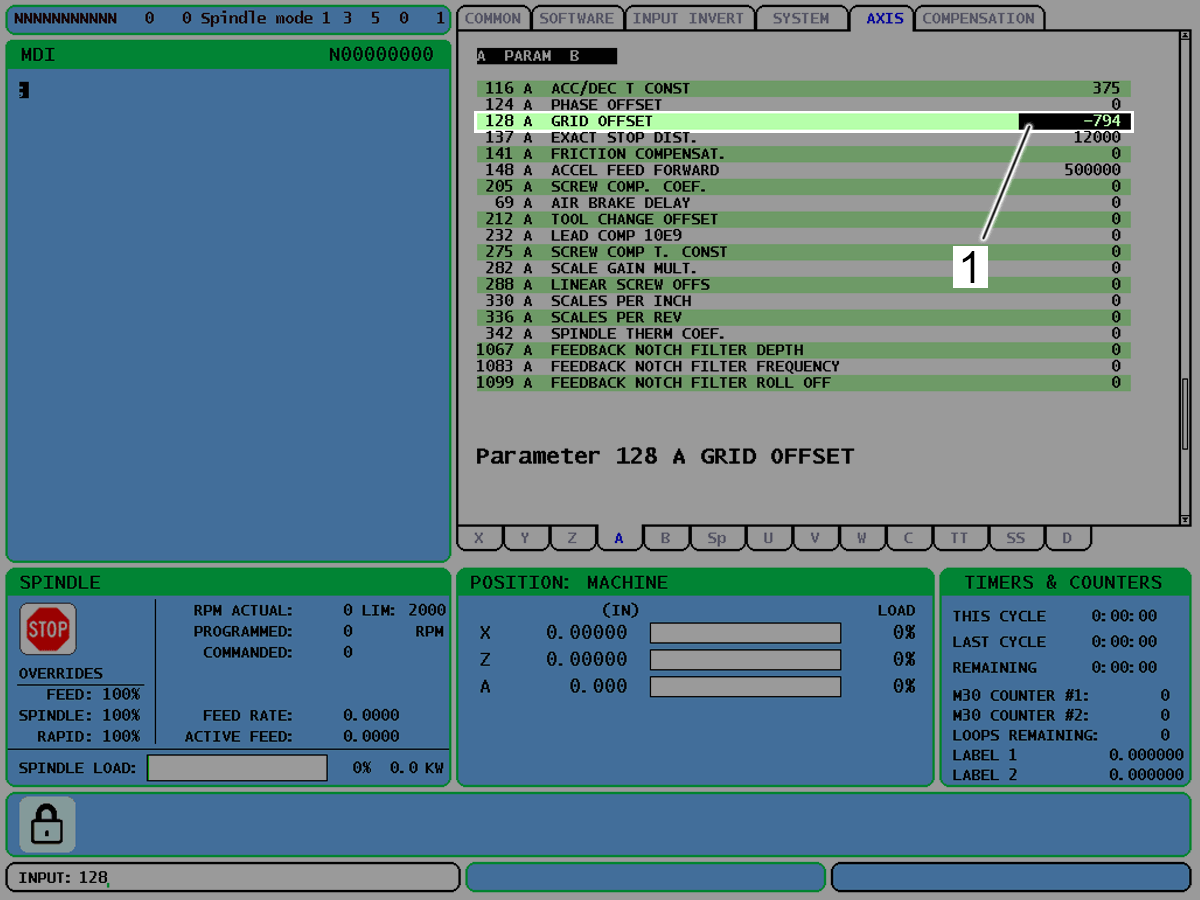
Task: Open the TT axis tab
Action: [x=960, y=538]
